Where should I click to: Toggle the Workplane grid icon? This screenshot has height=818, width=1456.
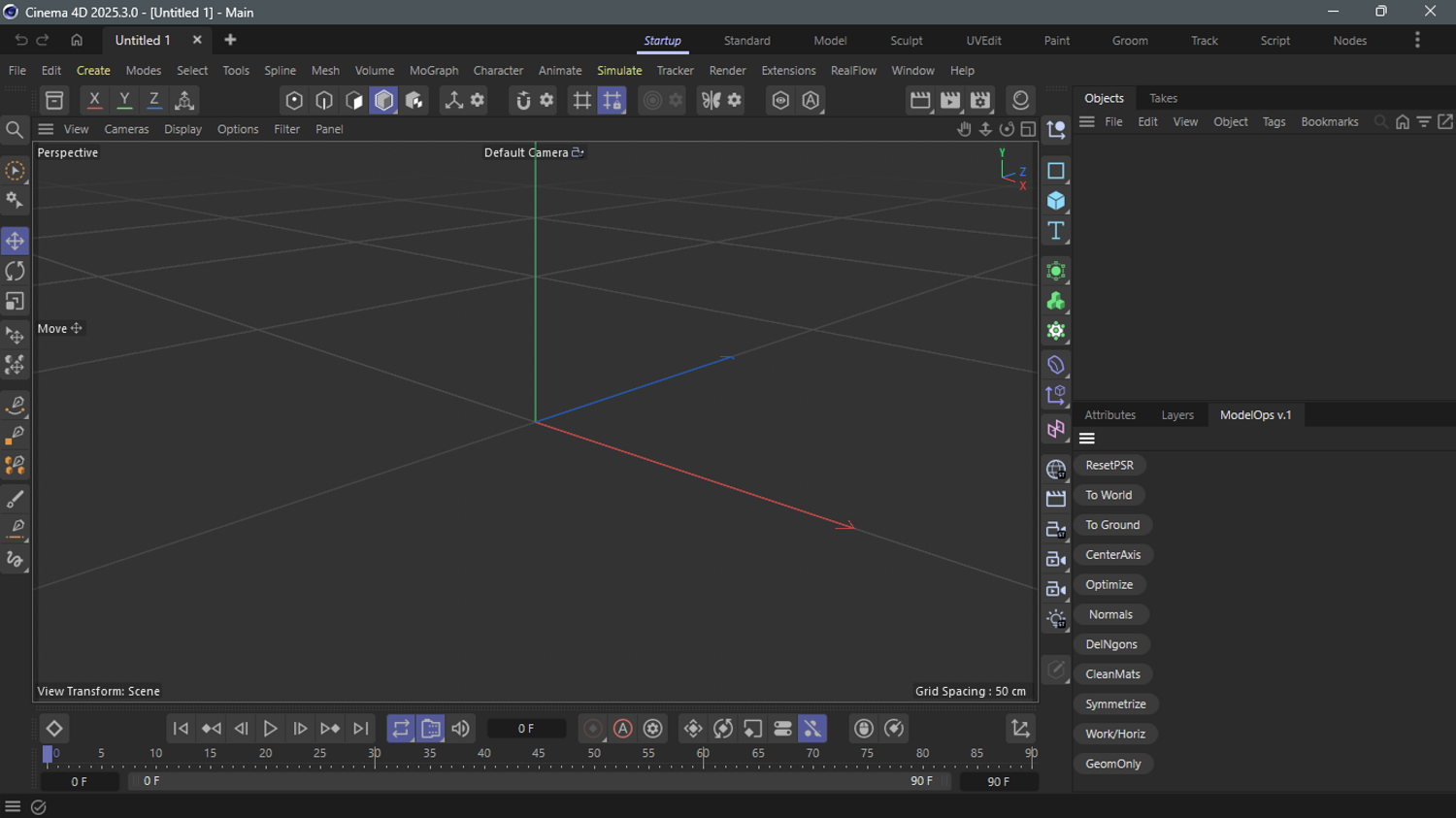[x=581, y=100]
